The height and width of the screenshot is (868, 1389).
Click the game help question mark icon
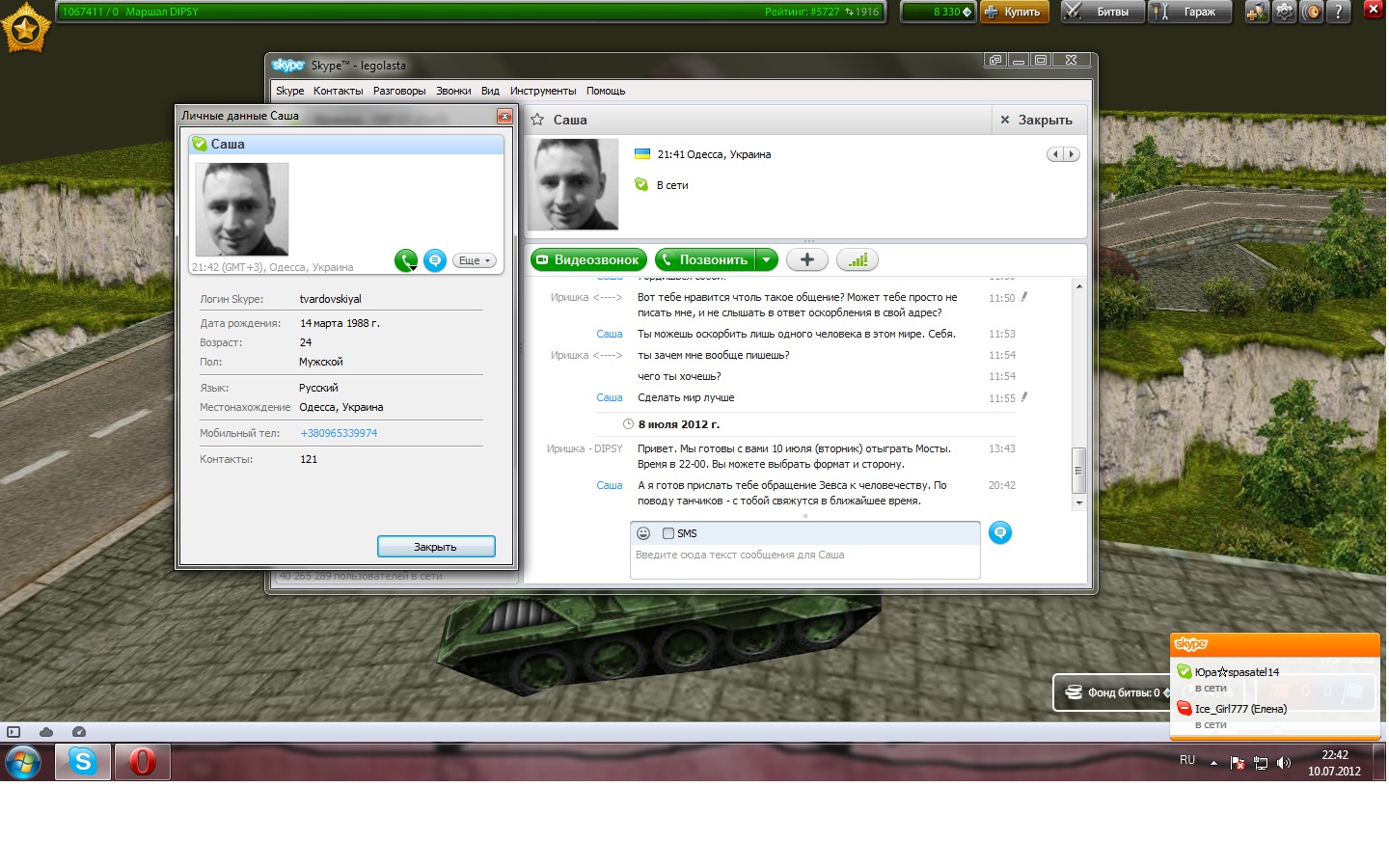(x=1338, y=12)
